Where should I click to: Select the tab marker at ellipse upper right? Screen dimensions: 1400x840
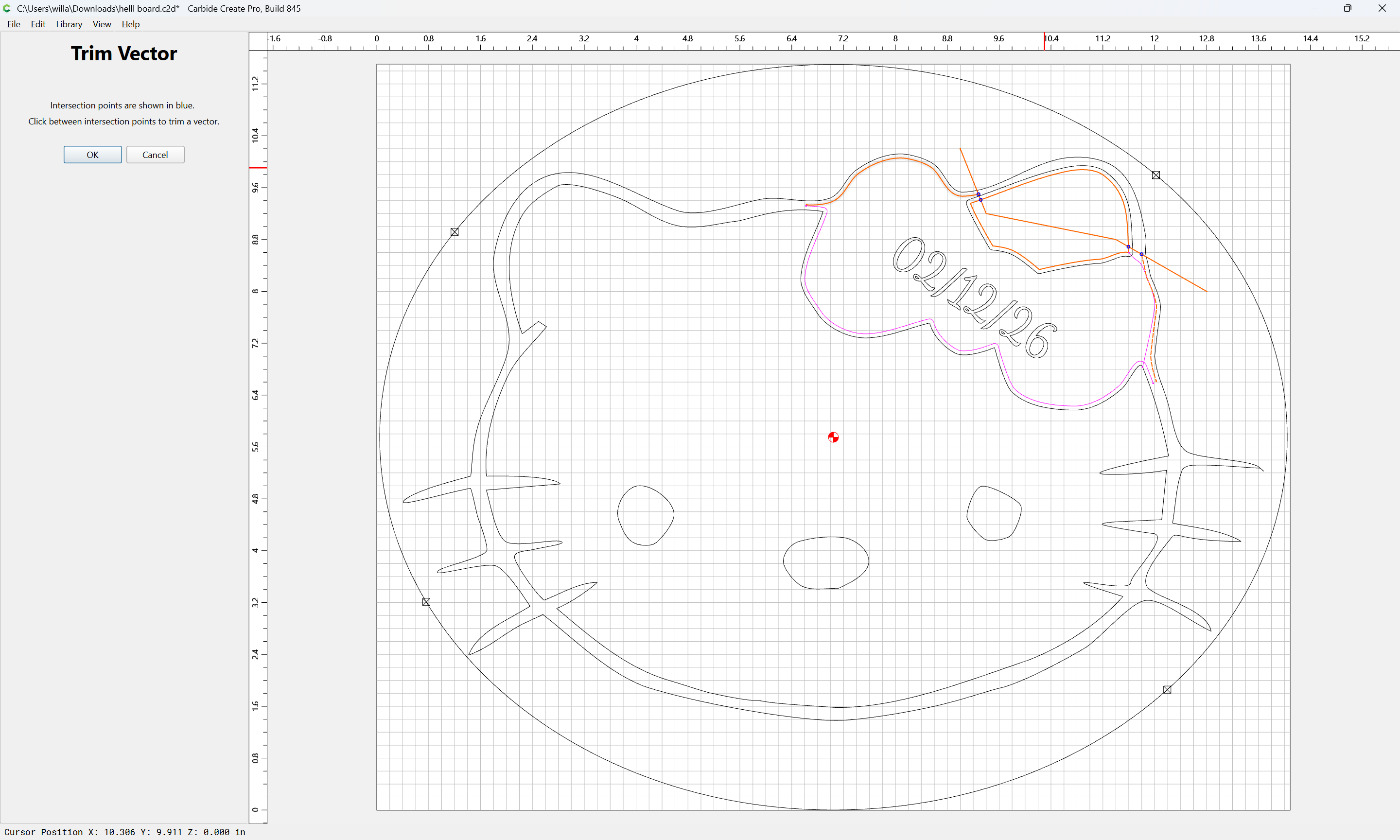[x=1156, y=175]
